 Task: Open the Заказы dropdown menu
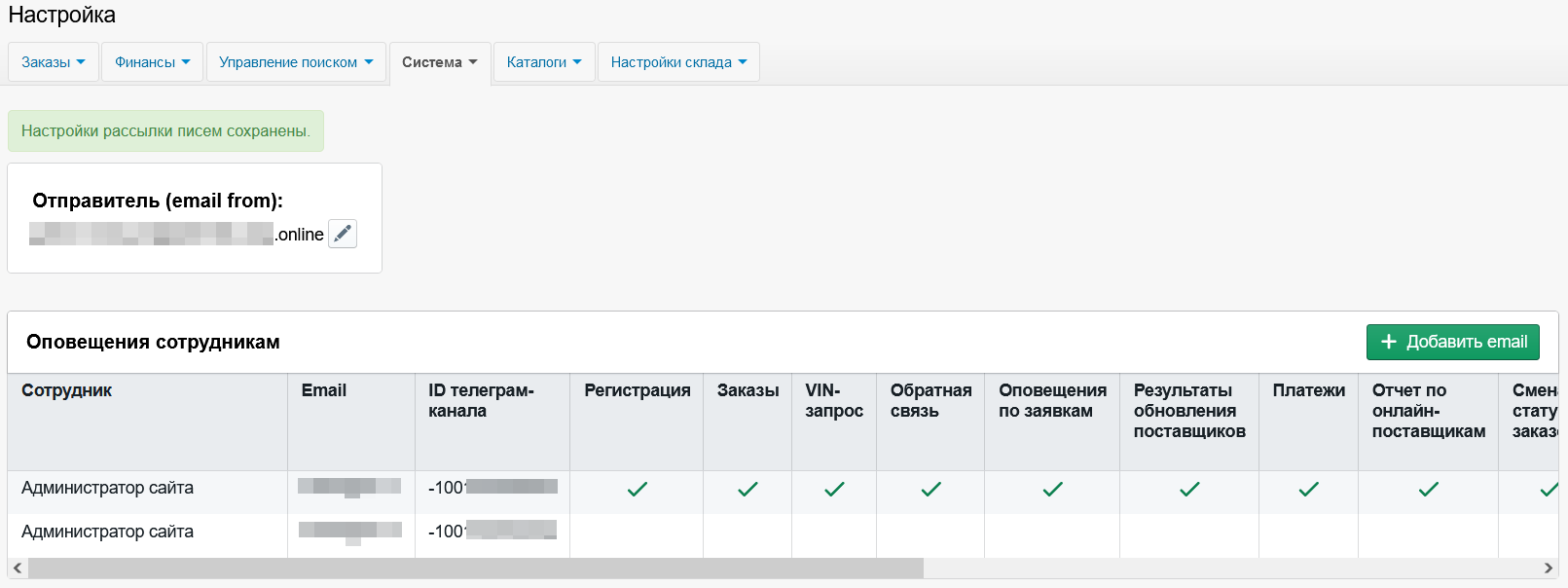54,62
